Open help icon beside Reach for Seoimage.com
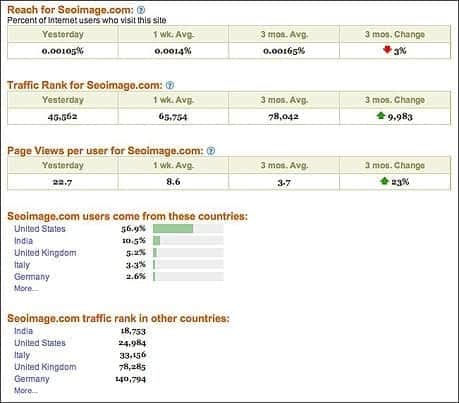 (x=141, y=10)
